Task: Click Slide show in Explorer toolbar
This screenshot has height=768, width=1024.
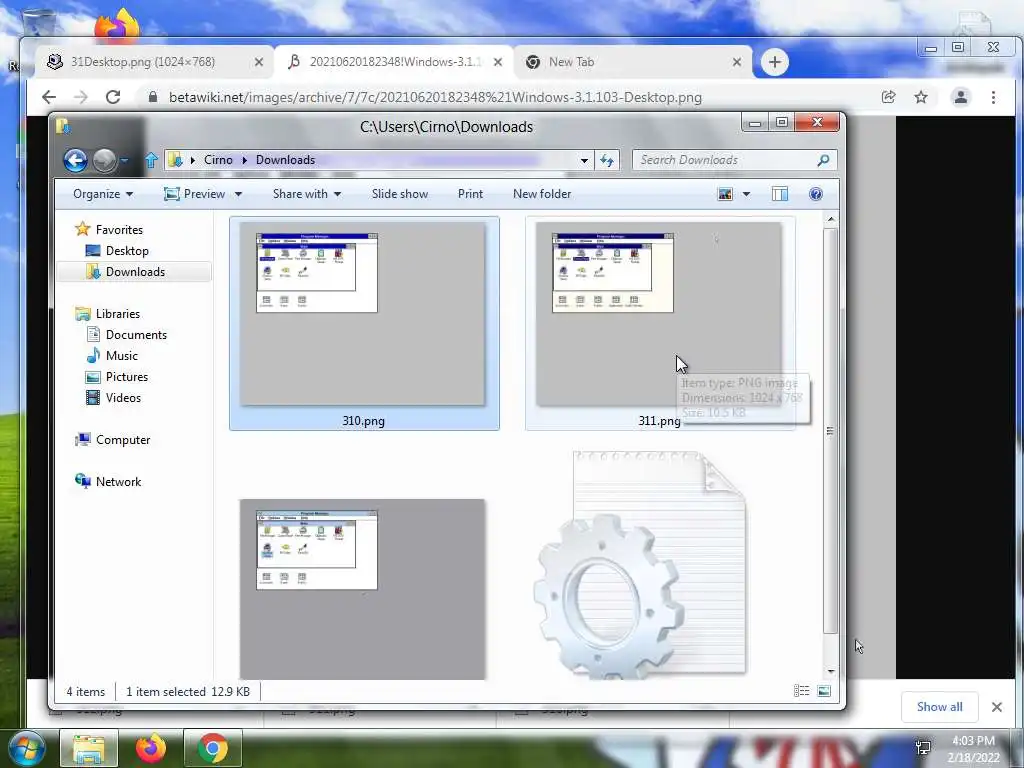Action: [x=400, y=194]
